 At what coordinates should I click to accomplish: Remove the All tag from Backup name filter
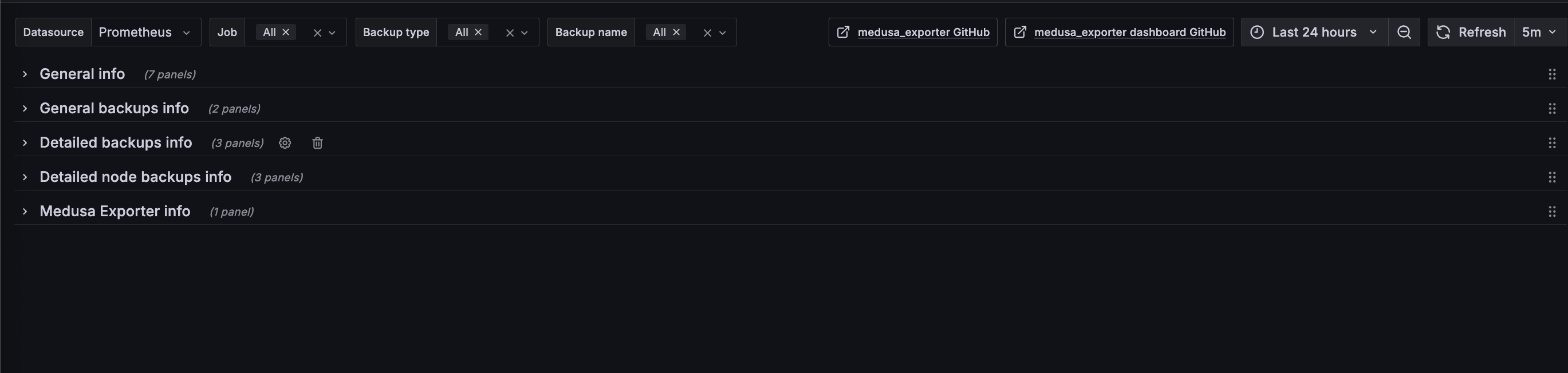coord(676,31)
